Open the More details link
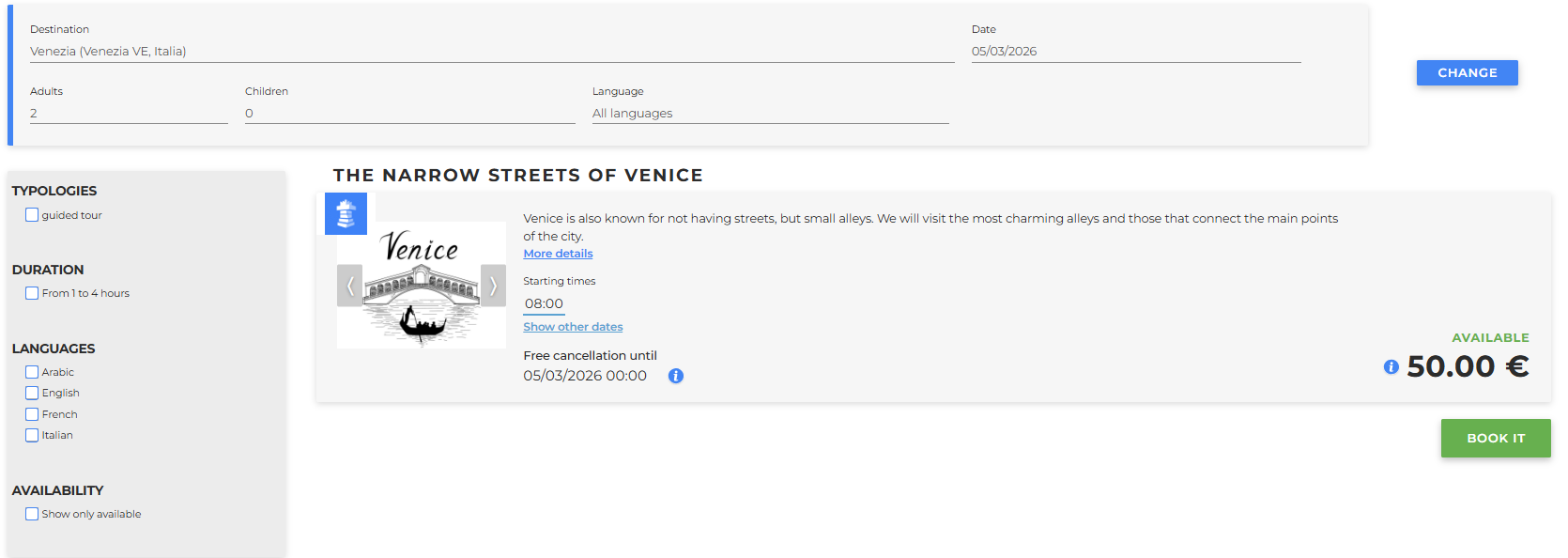The image size is (1568, 558). (558, 254)
